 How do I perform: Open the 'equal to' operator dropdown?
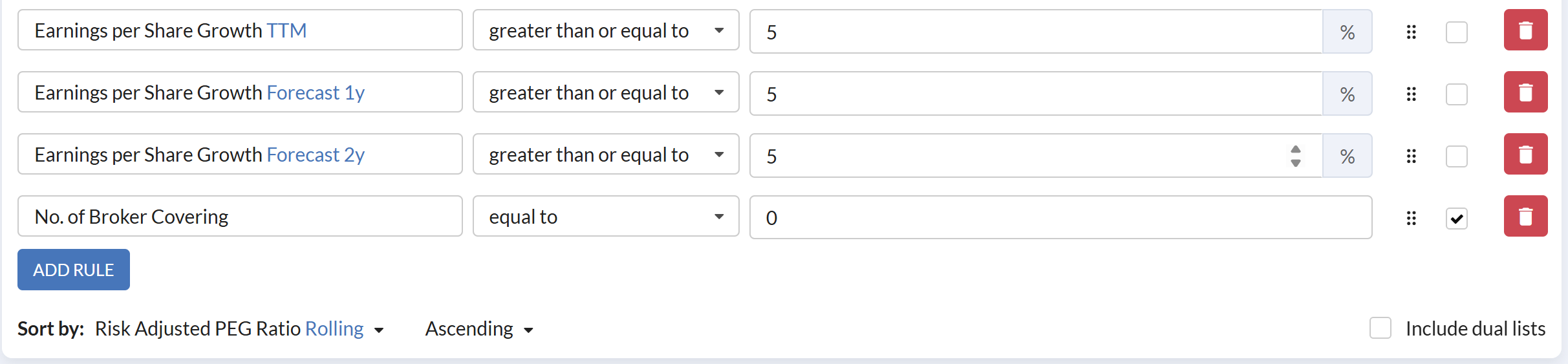coord(606,216)
